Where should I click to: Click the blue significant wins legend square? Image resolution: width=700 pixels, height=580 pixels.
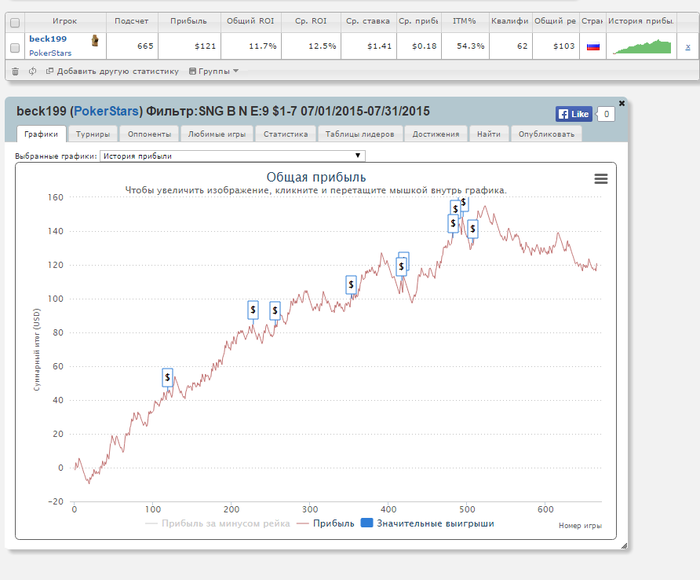tap(367, 523)
